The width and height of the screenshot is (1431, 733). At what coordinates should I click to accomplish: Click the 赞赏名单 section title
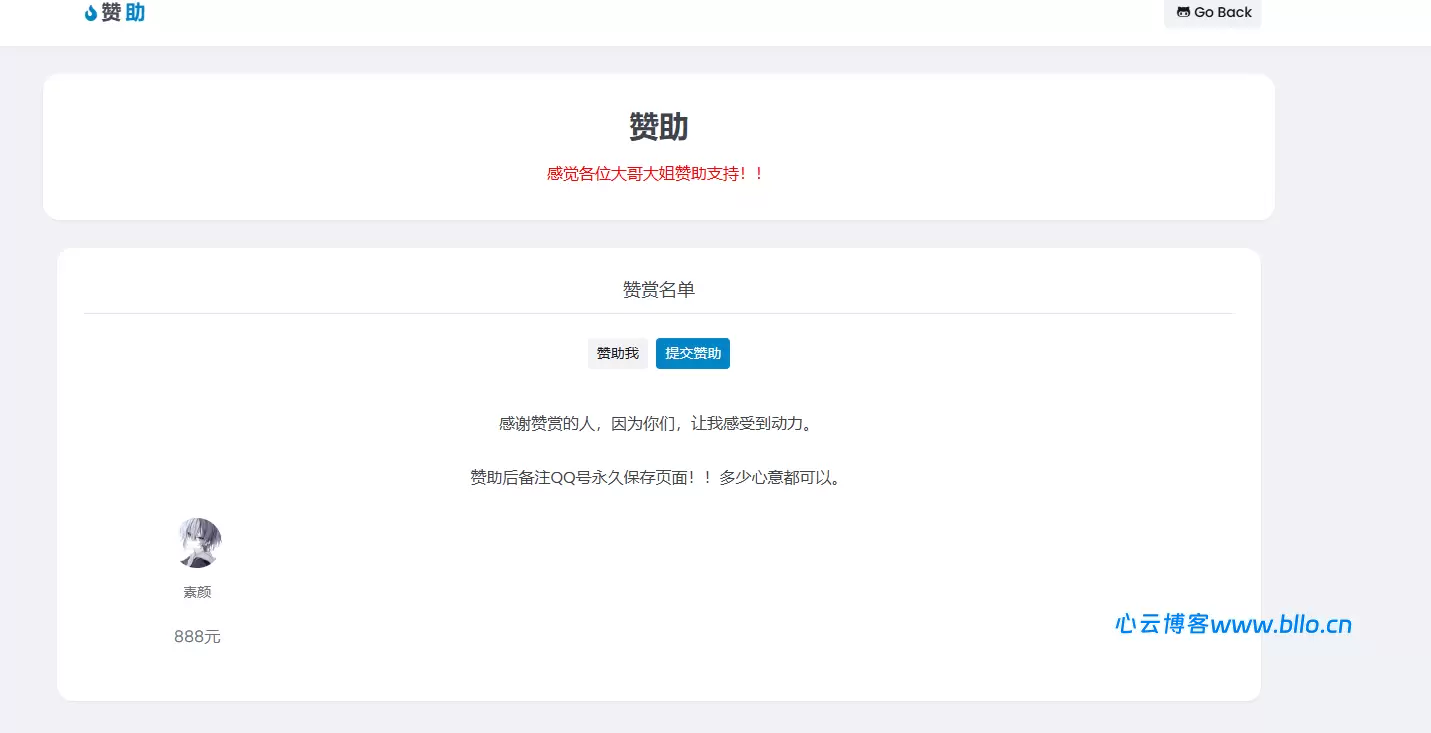658,290
